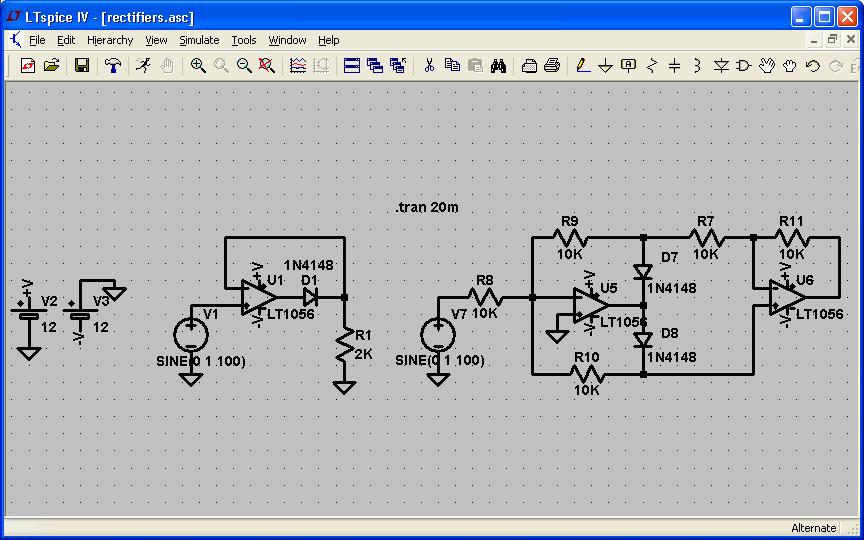Undo the last action via toolbar
The width and height of the screenshot is (864, 540).
tap(813, 66)
